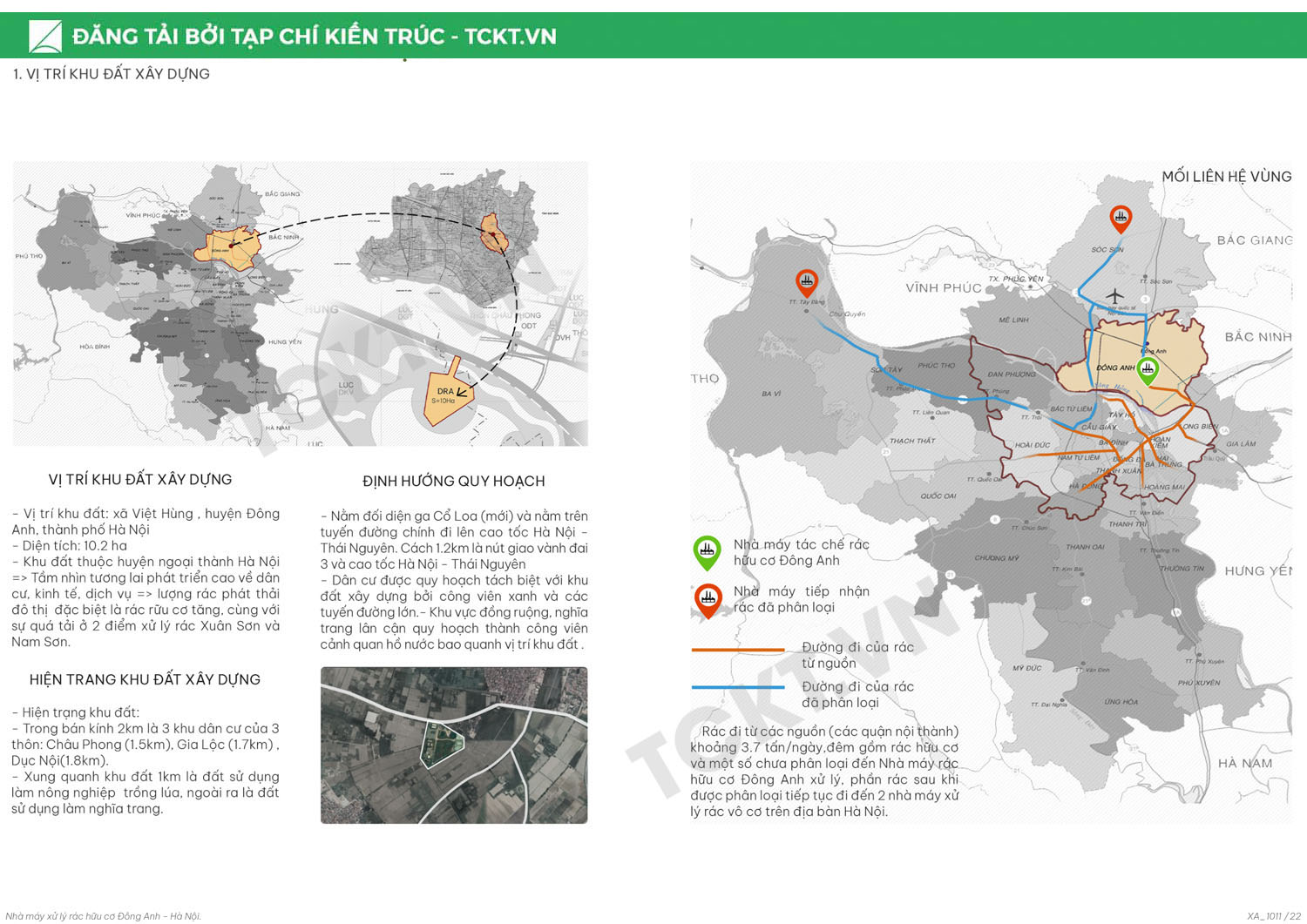This screenshot has width=1307, height=924.
Task: Click the VĨNH PHÚC label on regional map
Action: tap(943, 288)
